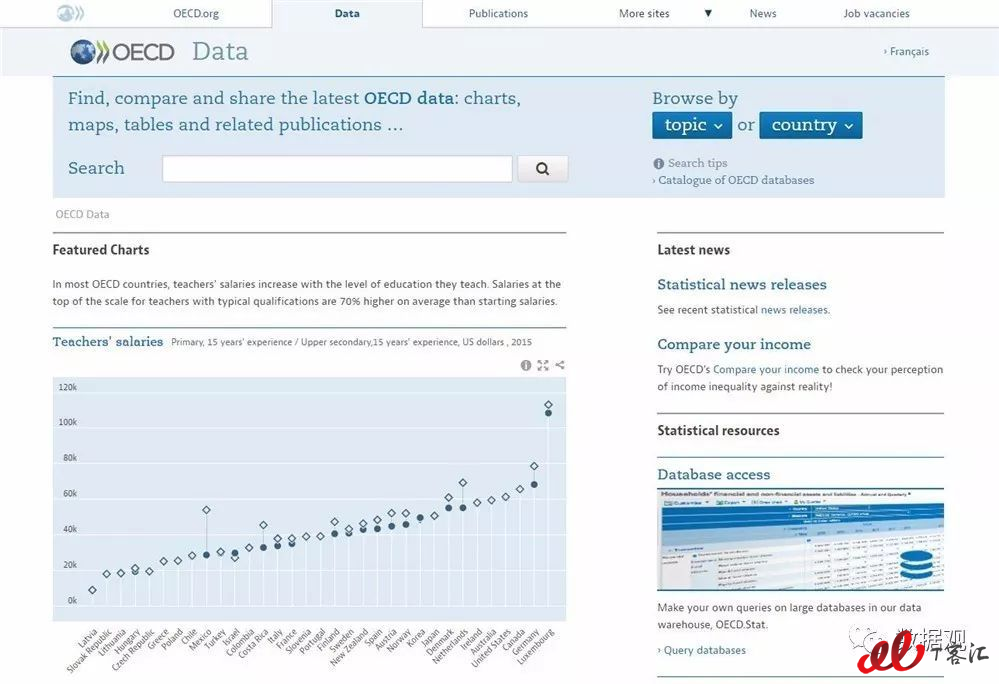Click the Featured Charts heading
This screenshot has width=999, height=684.
[101, 250]
